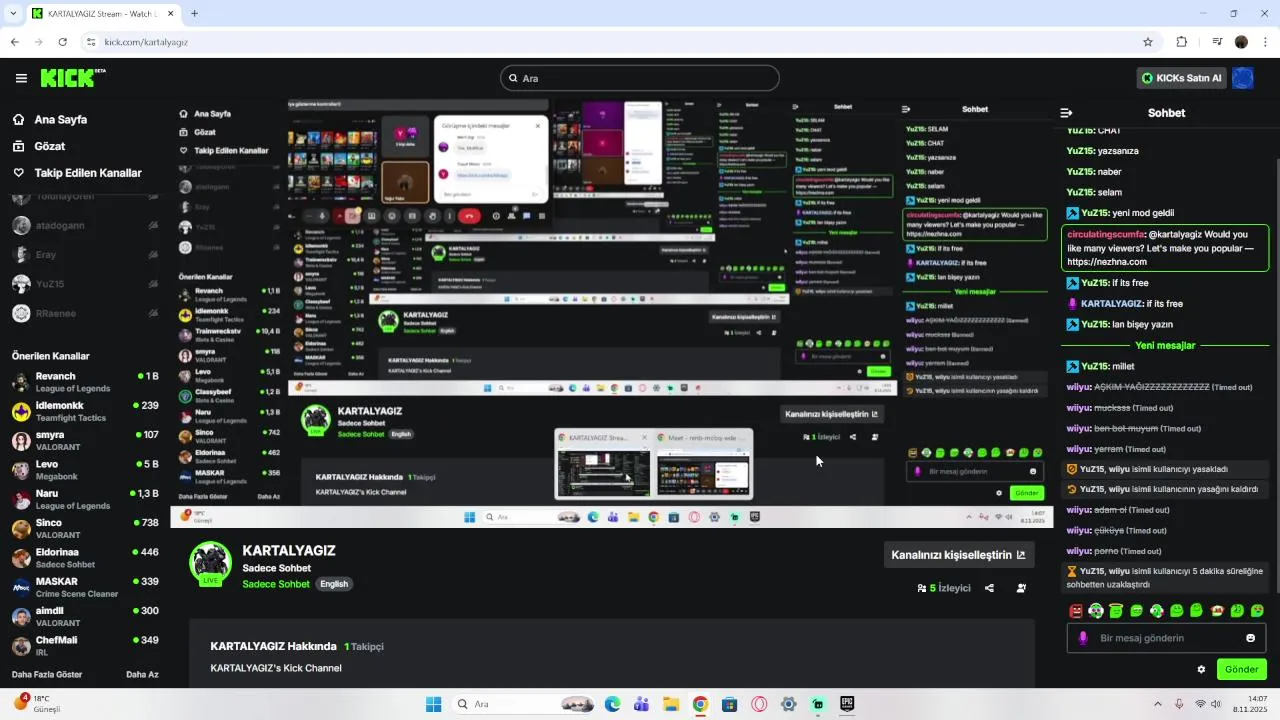1280x720 pixels.
Task: Click the heart-eyes emote at row end
Action: tap(1258, 611)
